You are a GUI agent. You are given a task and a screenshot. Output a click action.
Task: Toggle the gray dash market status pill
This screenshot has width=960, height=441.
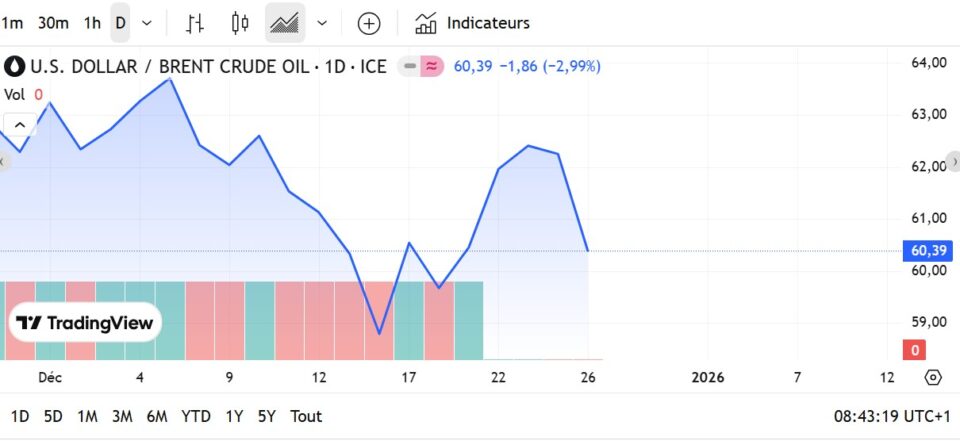408,67
